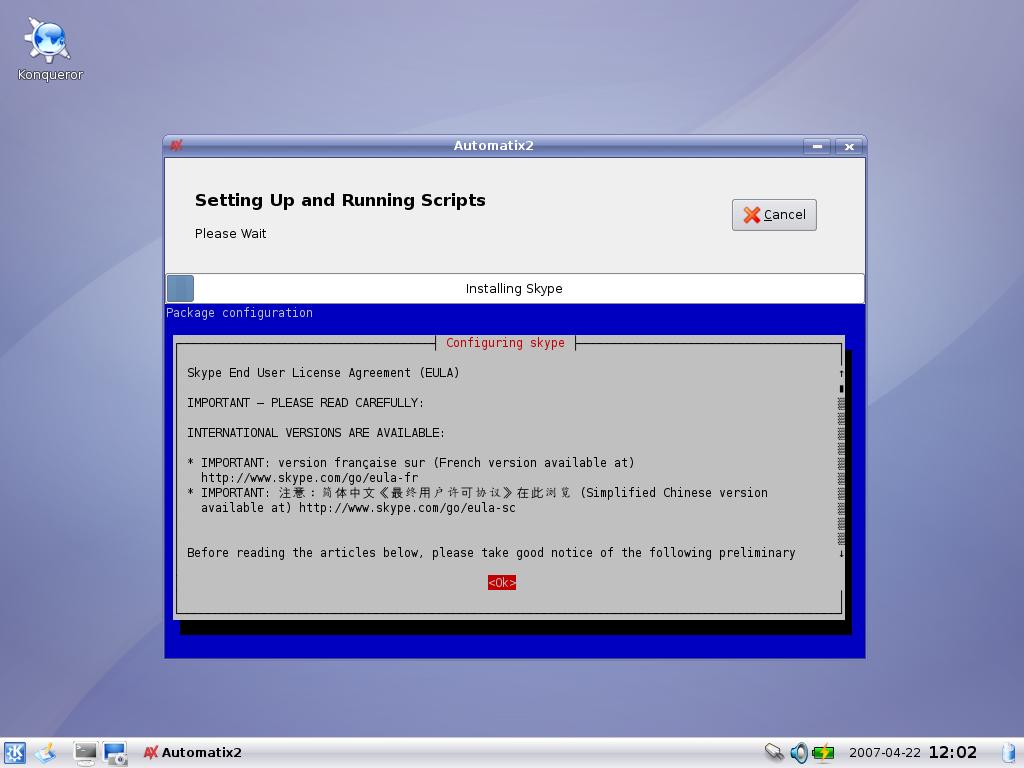This screenshot has width=1024, height=768.
Task: Click the network connection tray icon
Action: click(773, 753)
